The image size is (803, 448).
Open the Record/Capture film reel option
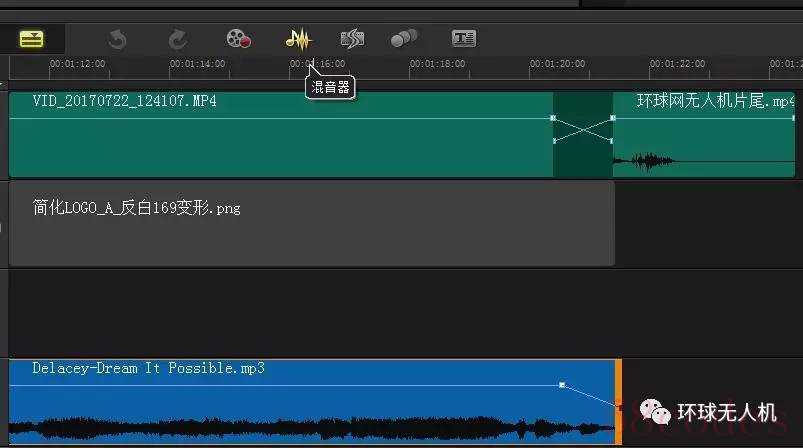[x=239, y=38]
